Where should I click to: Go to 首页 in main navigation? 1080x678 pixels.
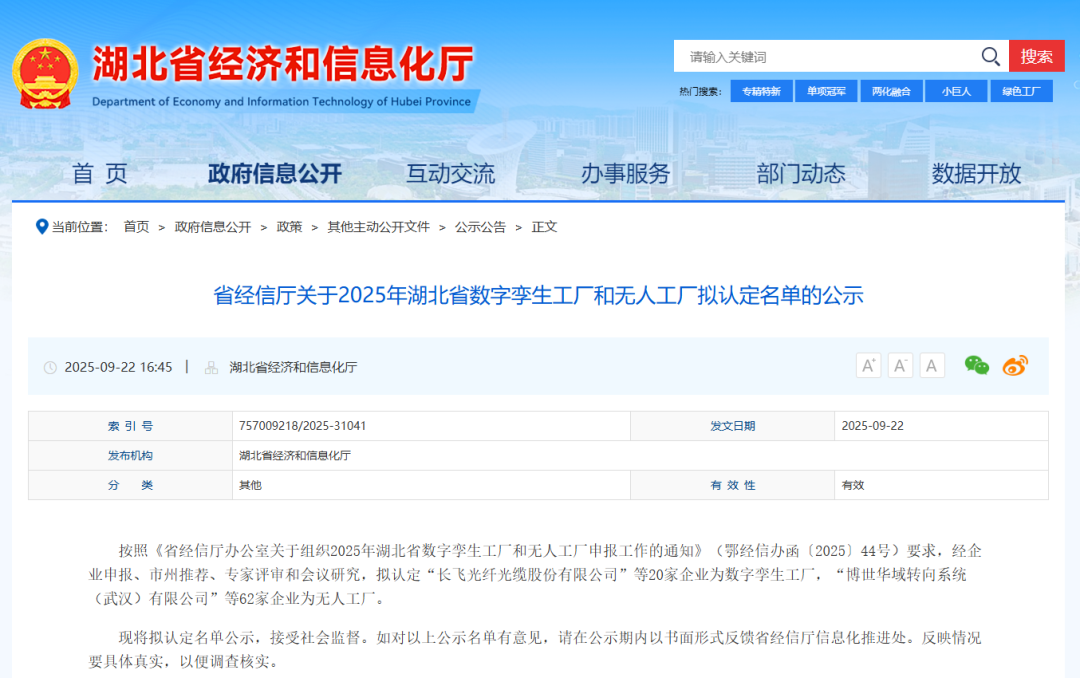(x=100, y=174)
